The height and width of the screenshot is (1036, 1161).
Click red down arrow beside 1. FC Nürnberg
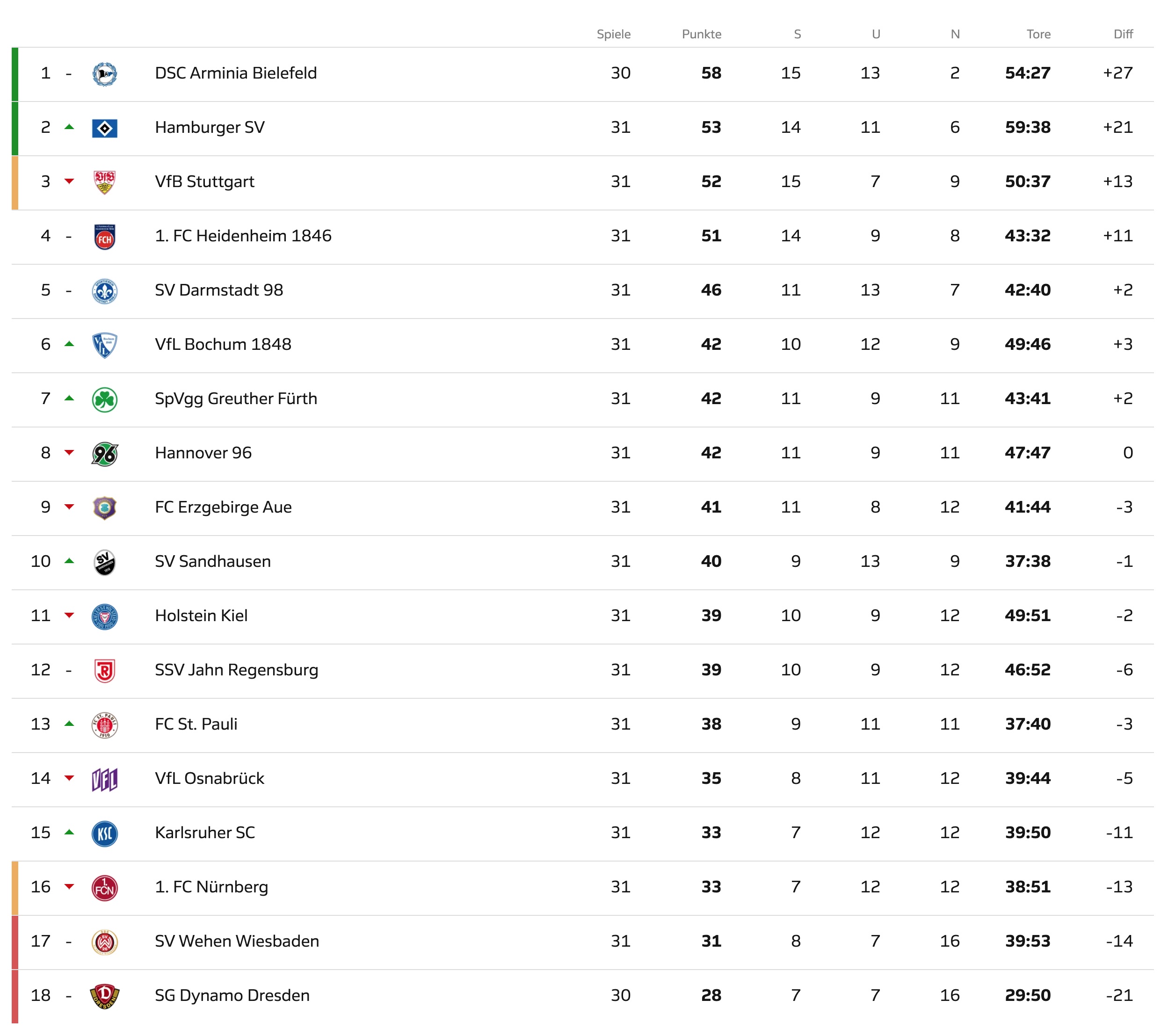click(x=70, y=886)
